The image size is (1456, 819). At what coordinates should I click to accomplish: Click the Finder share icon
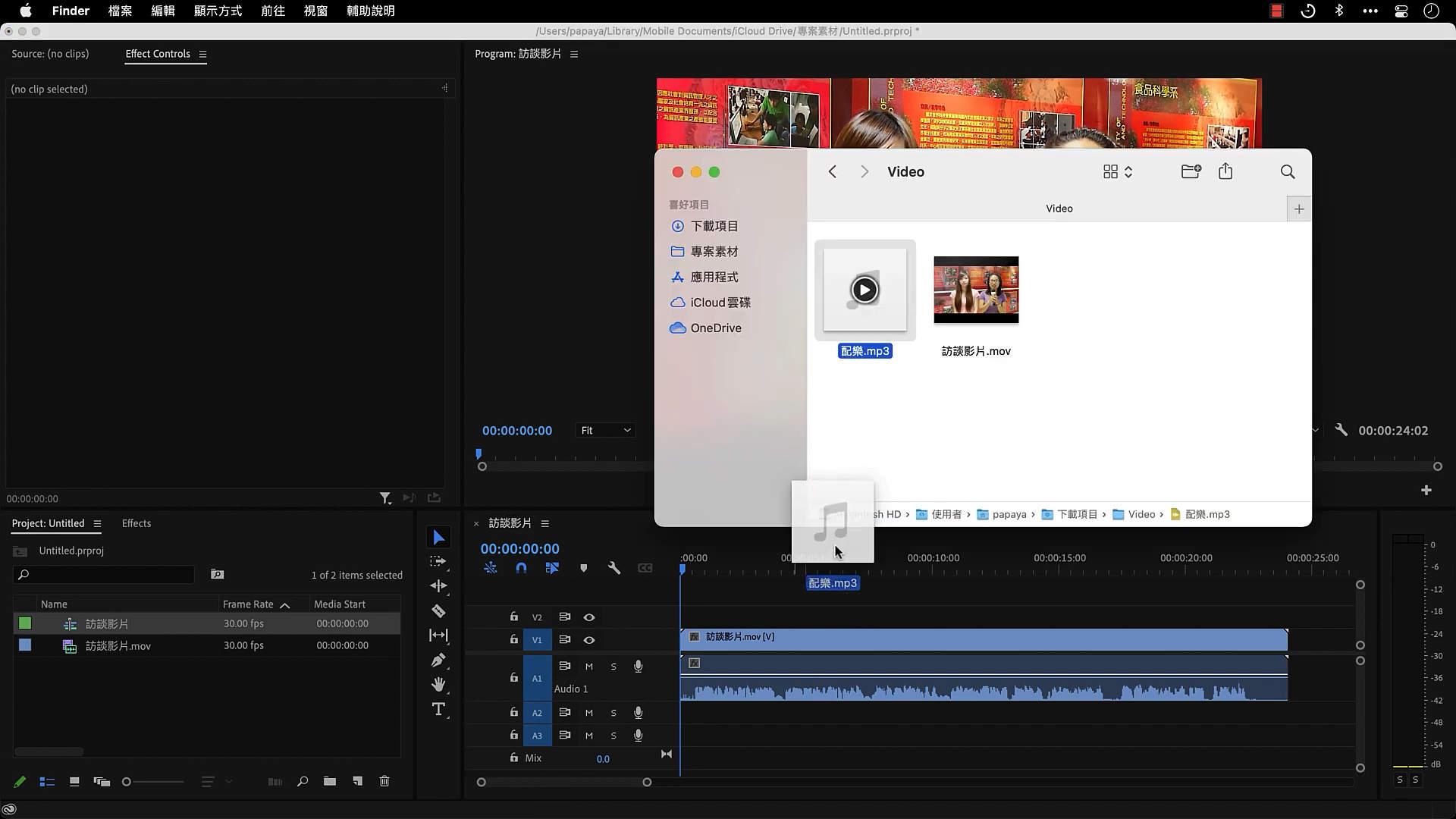(1225, 172)
